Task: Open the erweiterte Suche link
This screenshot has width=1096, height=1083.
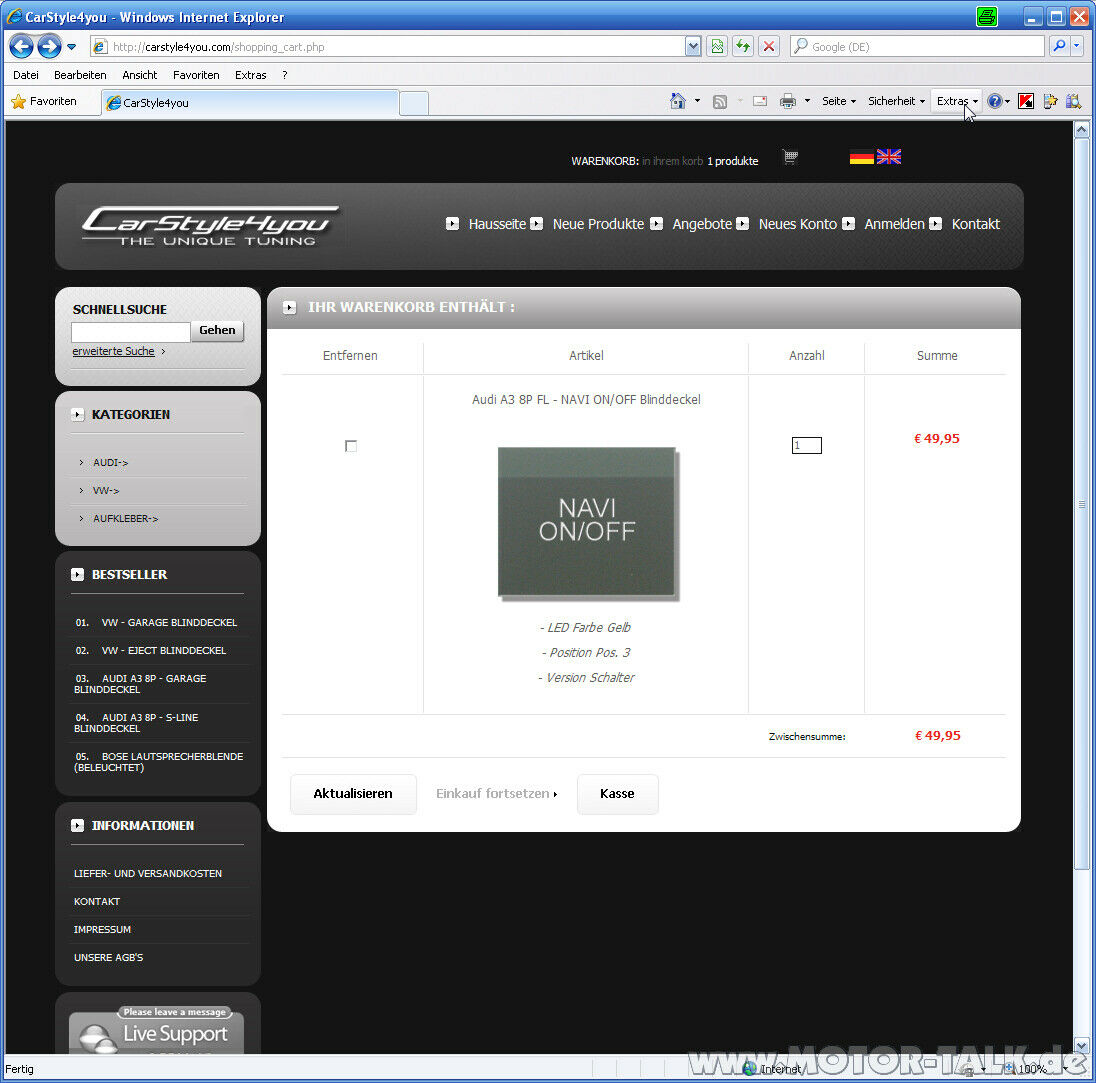Action: [113, 351]
